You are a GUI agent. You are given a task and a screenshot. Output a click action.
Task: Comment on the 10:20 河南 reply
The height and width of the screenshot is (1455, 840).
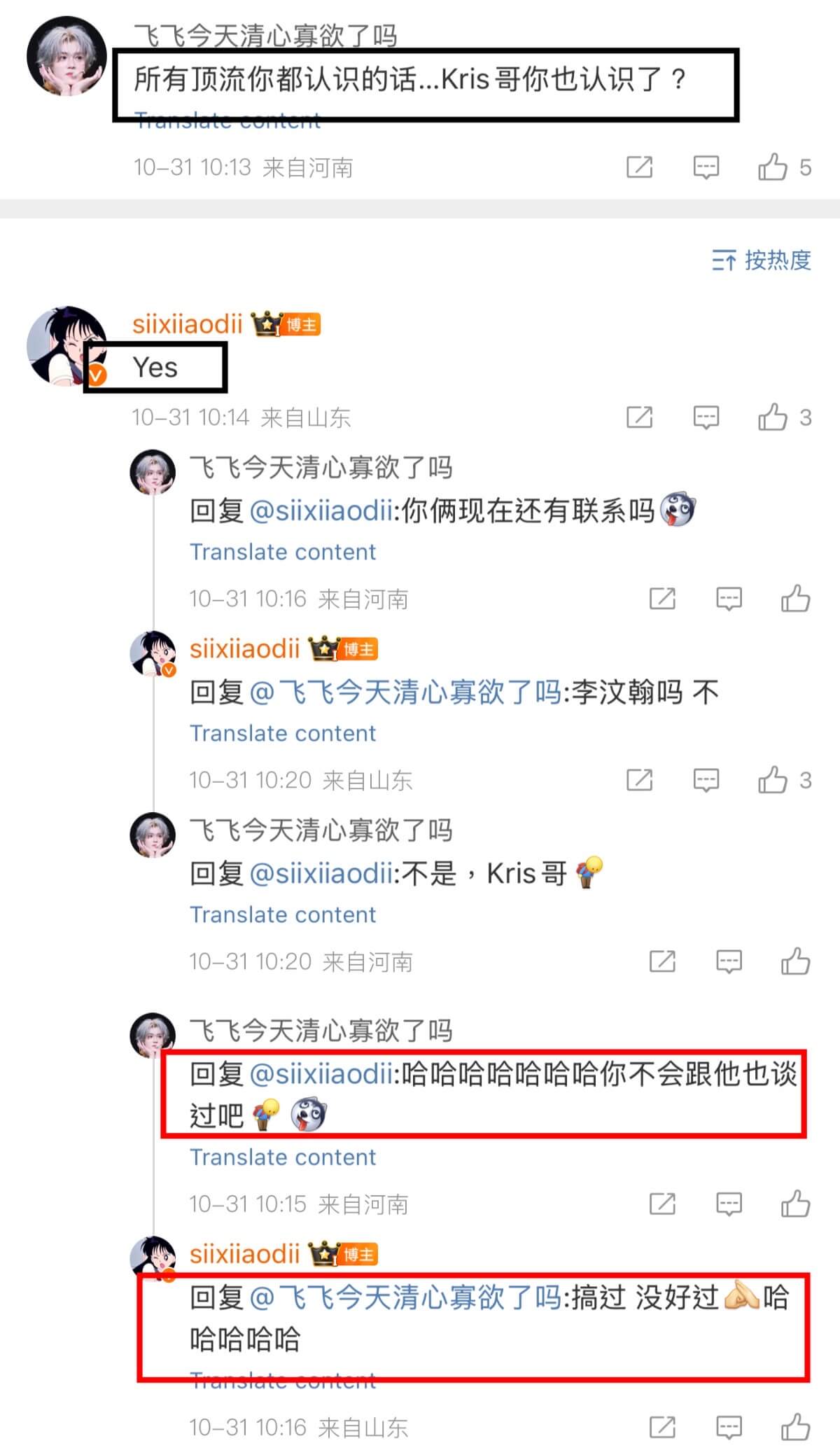729,962
